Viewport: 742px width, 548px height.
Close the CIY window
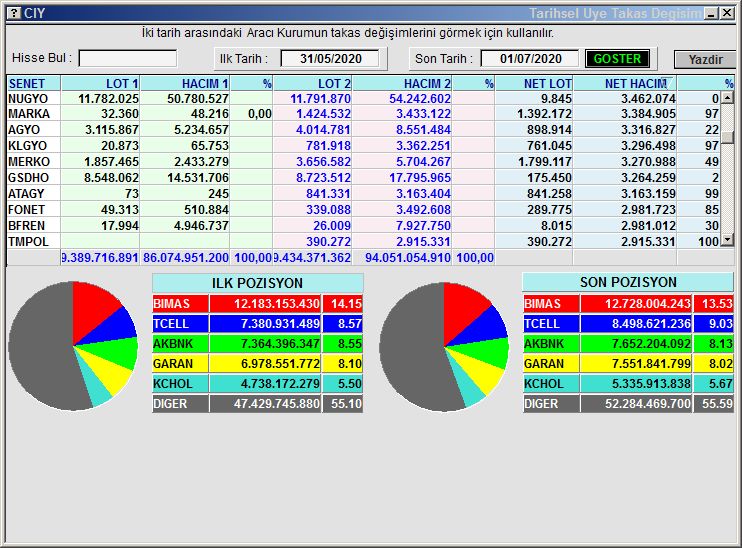[727, 13]
